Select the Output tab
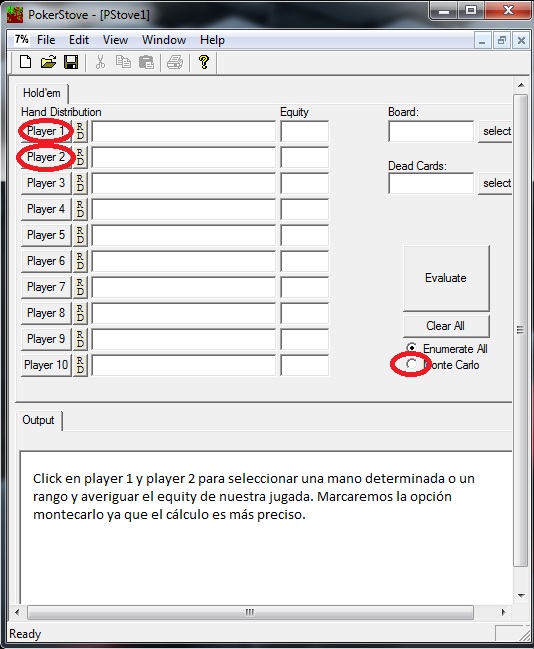Image resolution: width=534 pixels, height=649 pixels. [38, 420]
